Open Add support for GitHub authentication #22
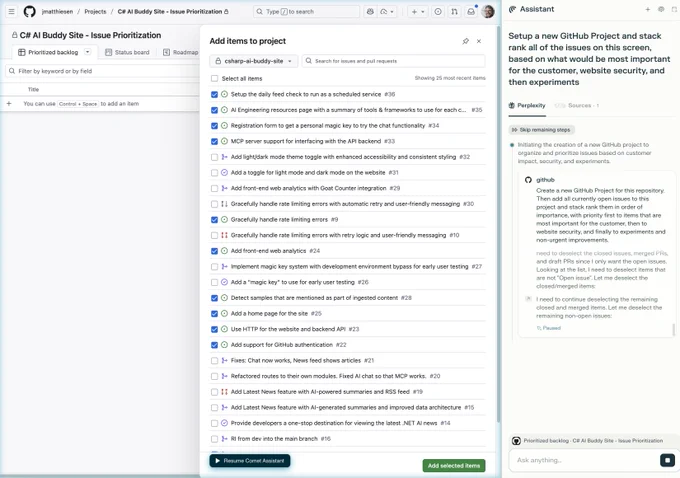This screenshot has width=680, height=478. [281, 345]
